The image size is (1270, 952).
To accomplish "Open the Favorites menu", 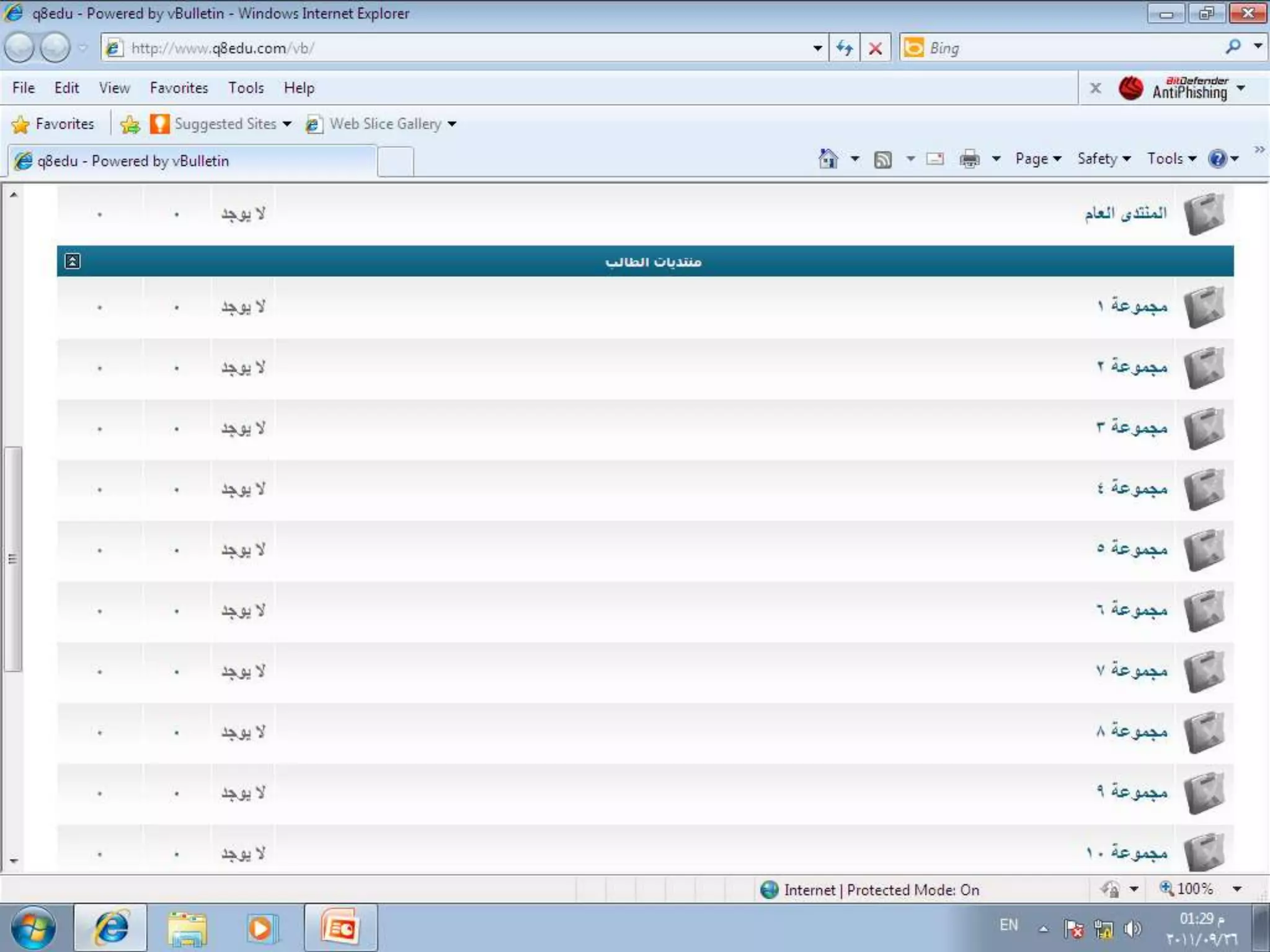I will tap(179, 88).
